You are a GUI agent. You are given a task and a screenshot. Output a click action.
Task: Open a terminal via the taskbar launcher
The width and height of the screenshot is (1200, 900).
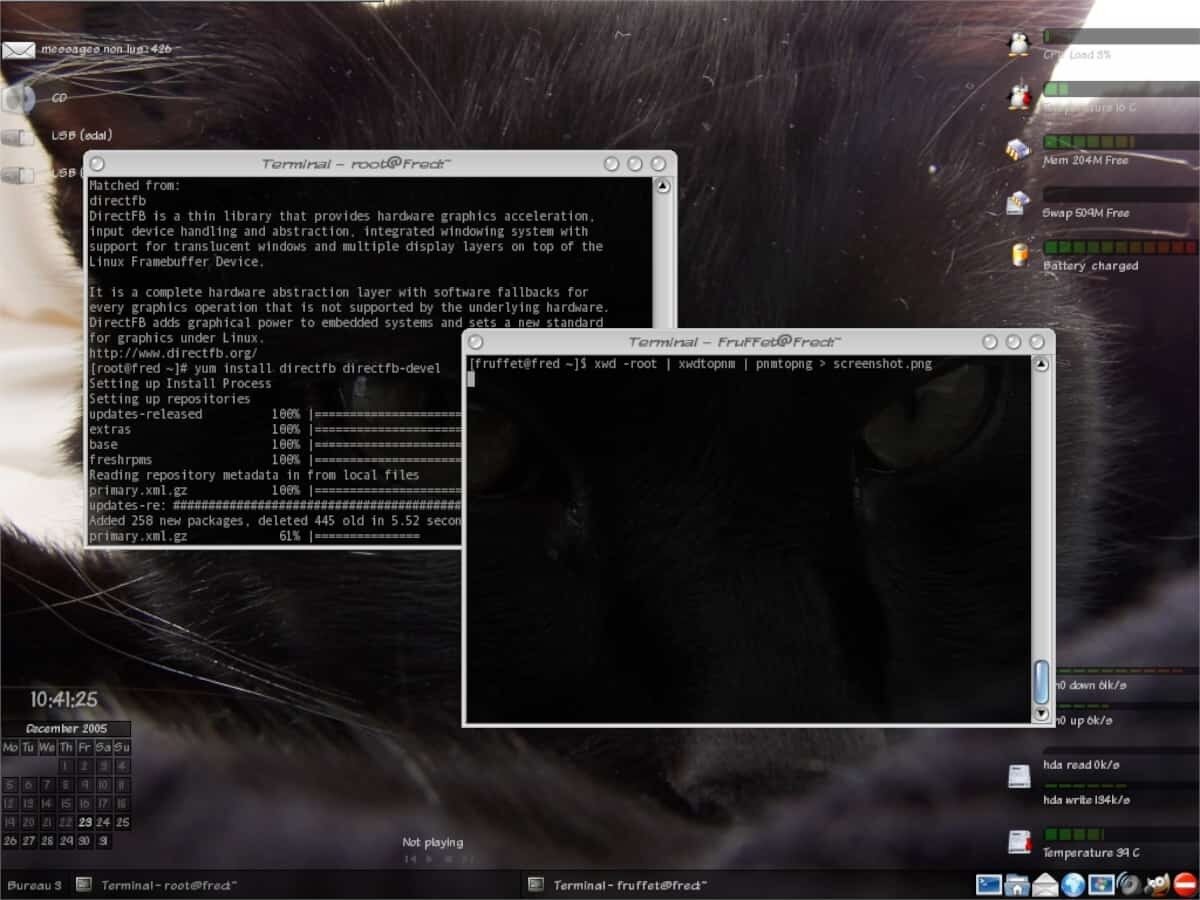[x=988, y=883]
